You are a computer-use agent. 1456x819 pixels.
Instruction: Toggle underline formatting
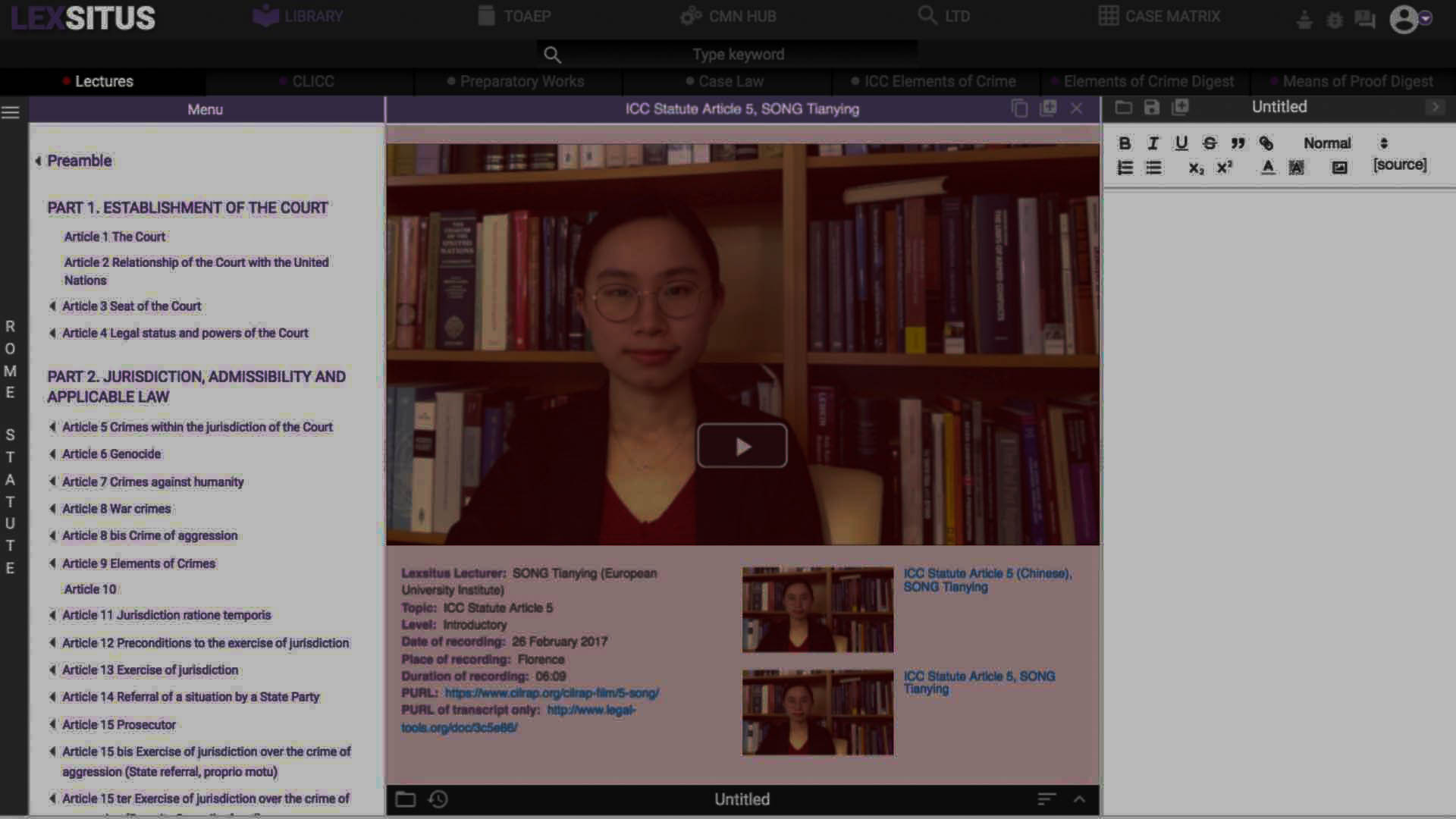click(x=1181, y=143)
